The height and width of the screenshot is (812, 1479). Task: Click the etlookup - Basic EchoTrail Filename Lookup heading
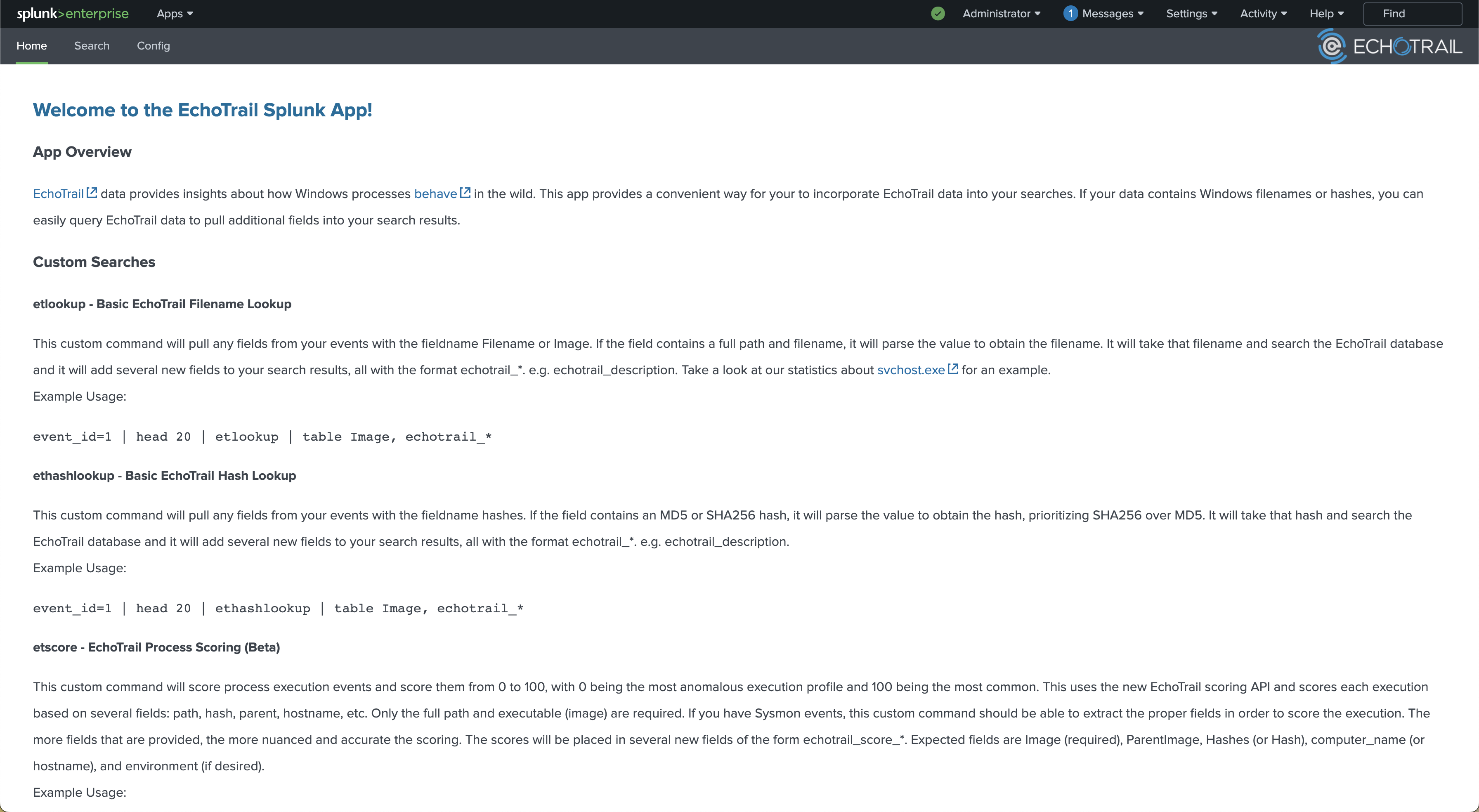(x=162, y=304)
